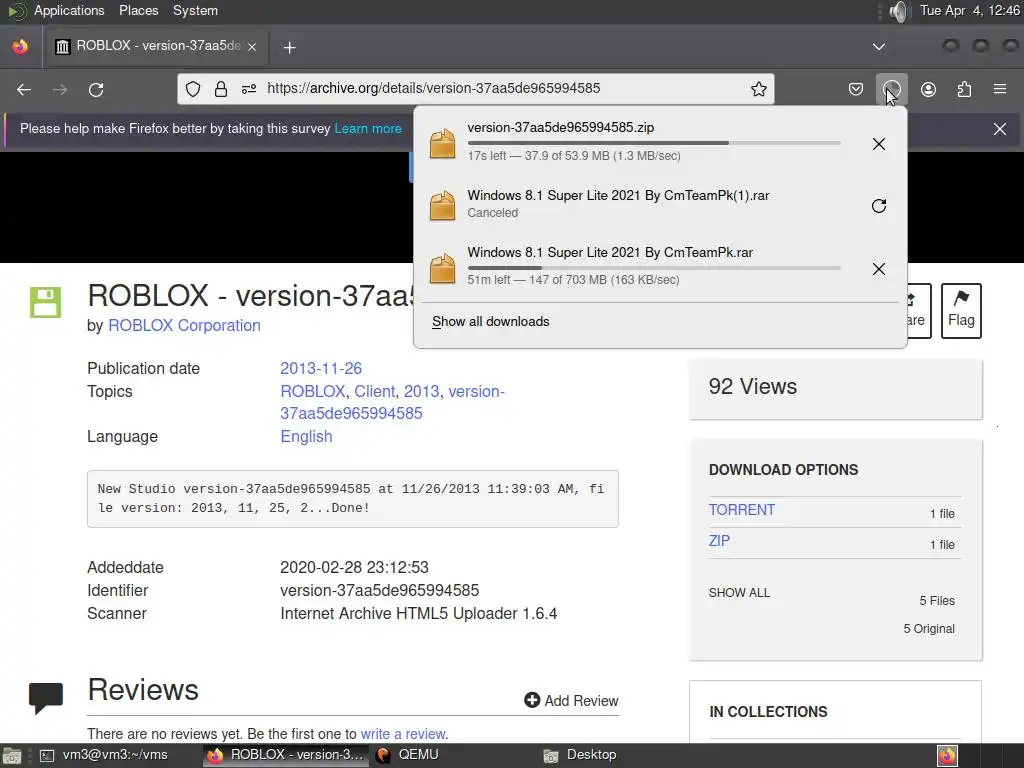Expand the list all tabs chevron
Viewport: 1024px width, 768px height.
click(879, 46)
